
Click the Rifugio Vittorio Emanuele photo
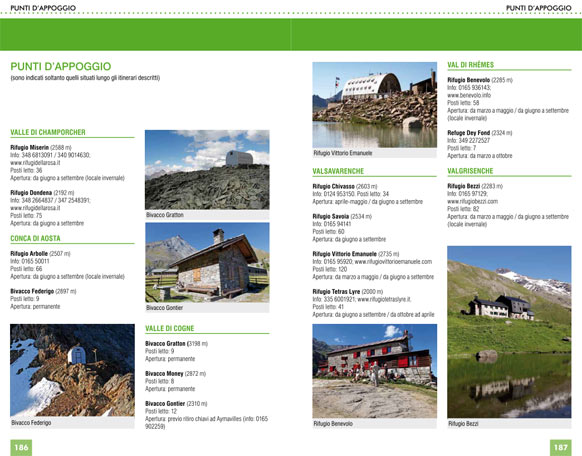375,105
